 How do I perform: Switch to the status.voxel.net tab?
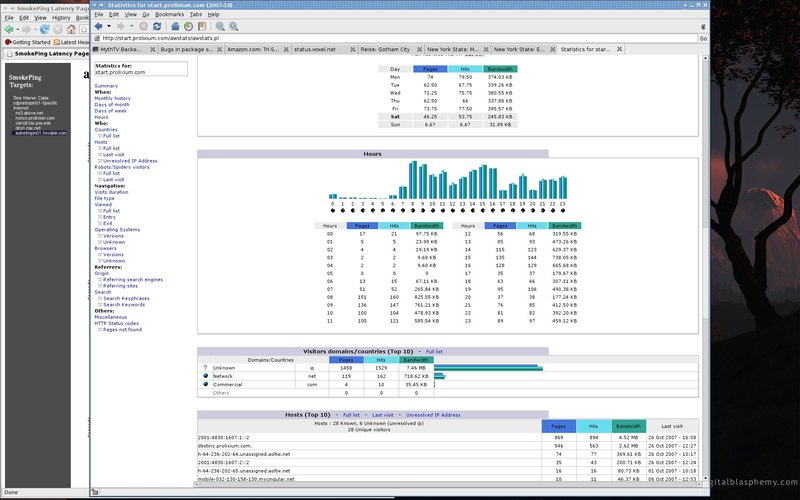coord(315,49)
